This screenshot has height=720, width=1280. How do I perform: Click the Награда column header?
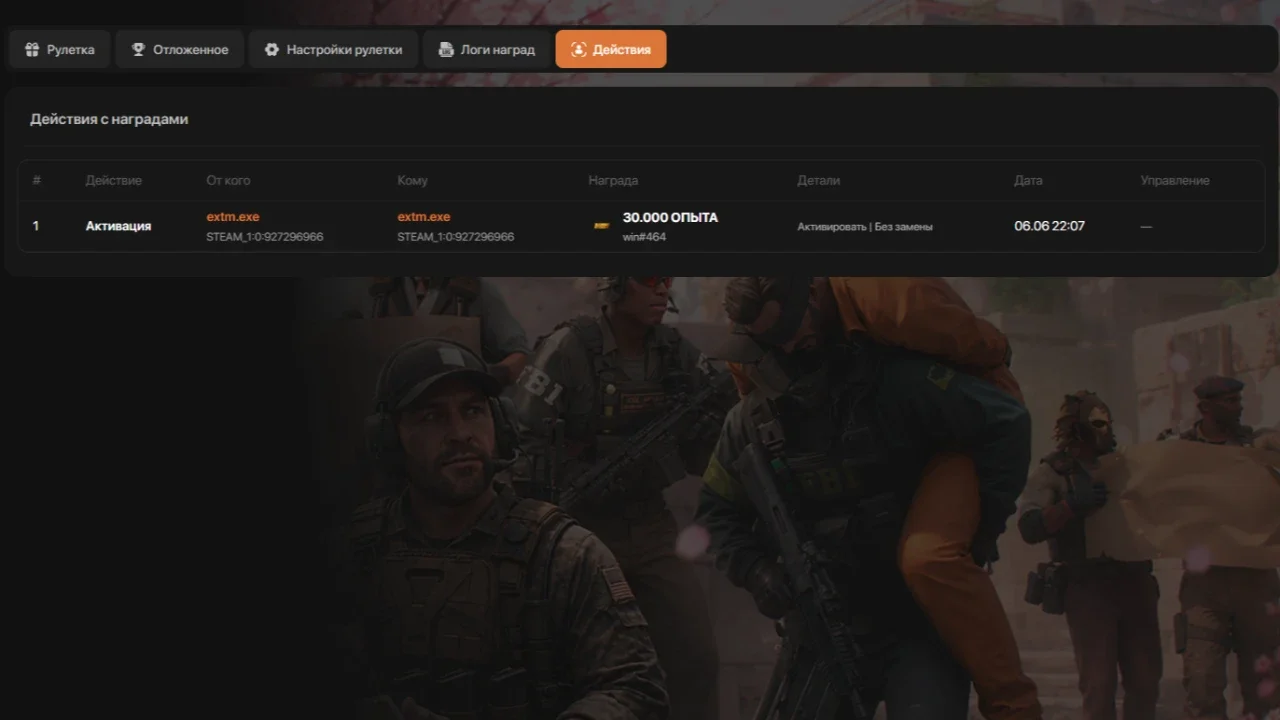tap(613, 181)
